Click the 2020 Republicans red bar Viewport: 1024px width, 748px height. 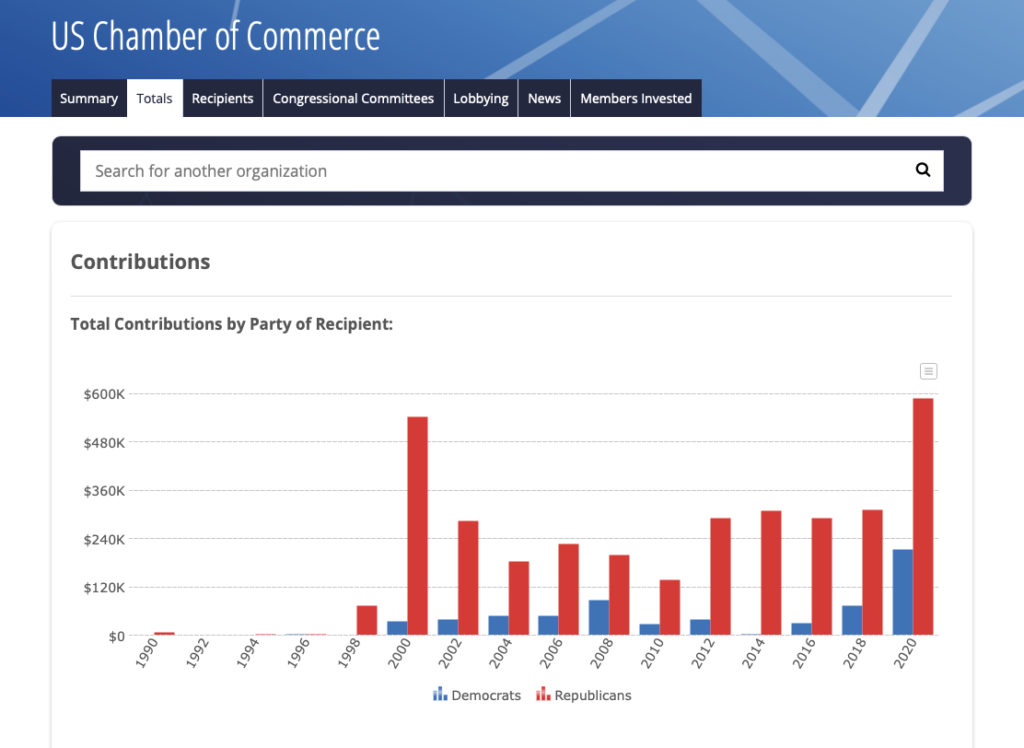coord(923,516)
